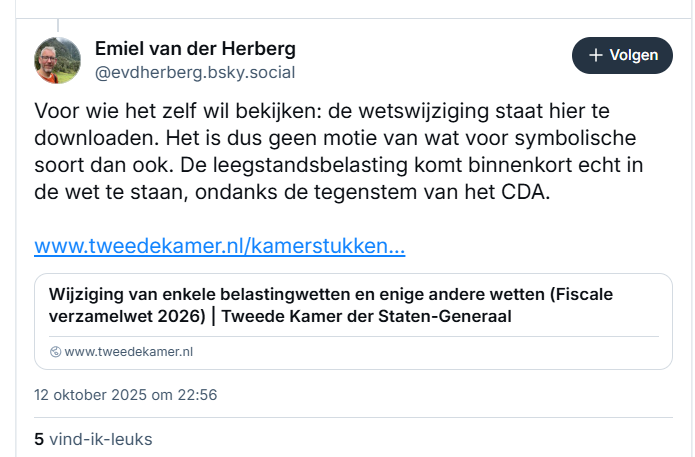Click the empty area inside the link preview card
This screenshot has height=457, width=695.
click(450, 352)
